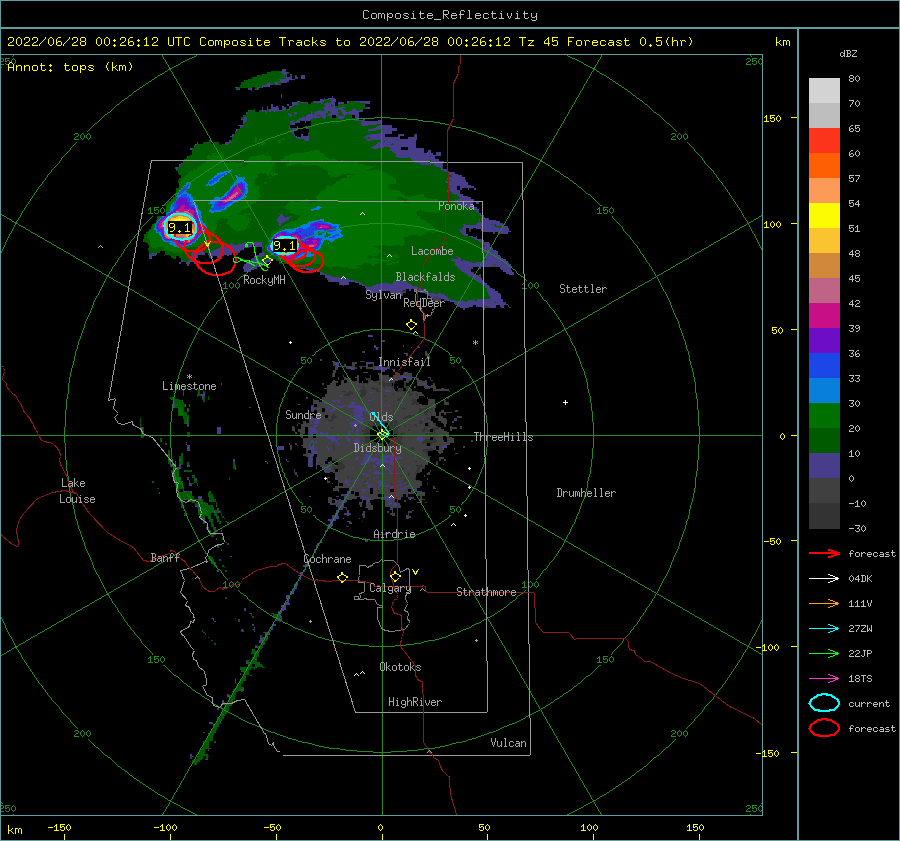Click the UTC Composite Tracks timestamp header
Viewport: 900px width, 841px height.
point(350,42)
